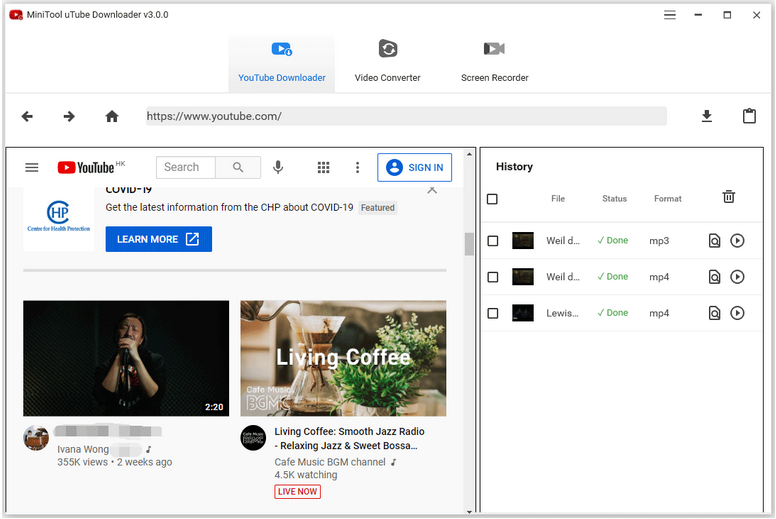
Task: Click the Lewis... history thumbnail
Action: (x=523, y=313)
